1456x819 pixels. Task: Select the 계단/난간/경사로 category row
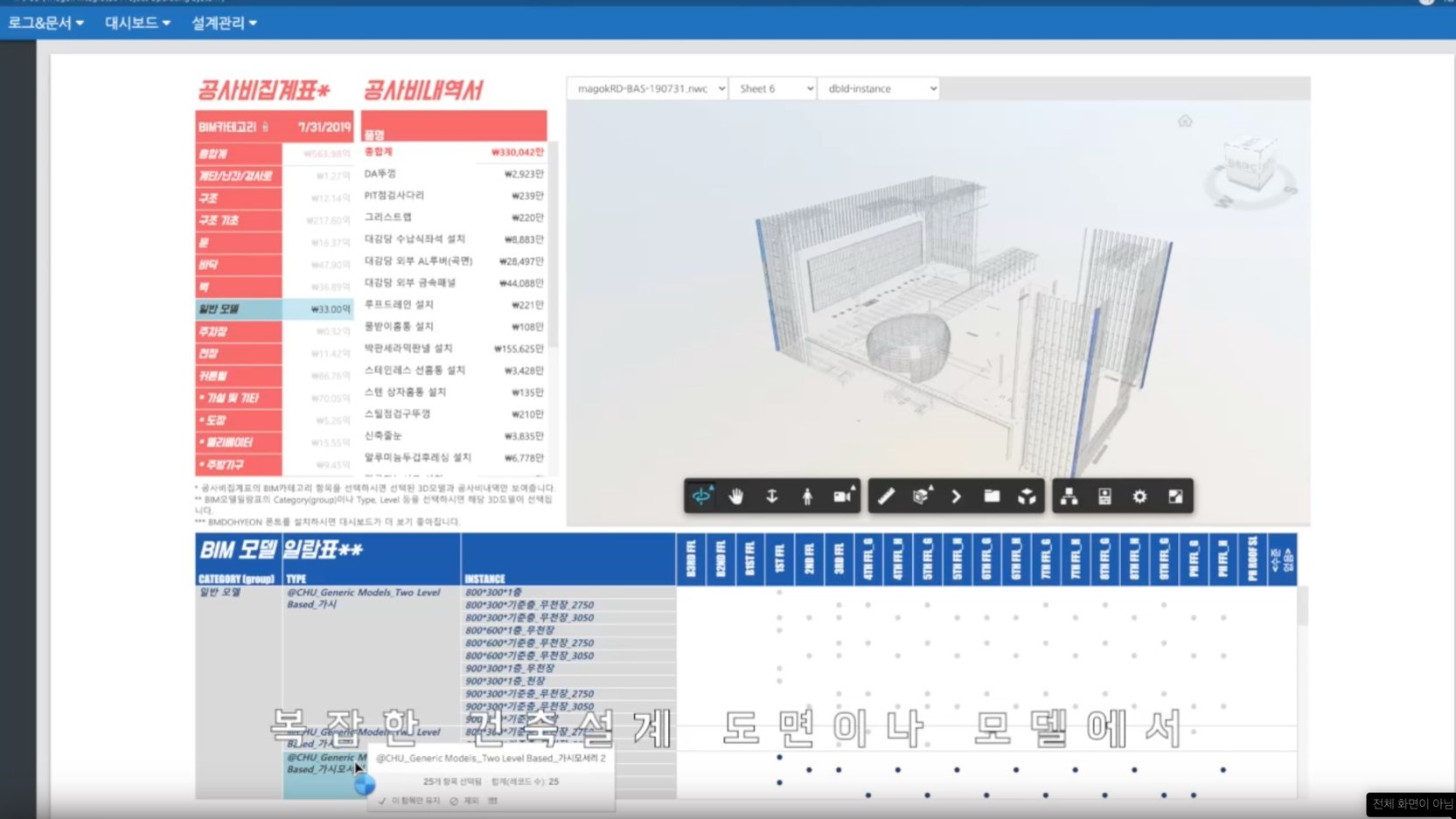(274, 176)
